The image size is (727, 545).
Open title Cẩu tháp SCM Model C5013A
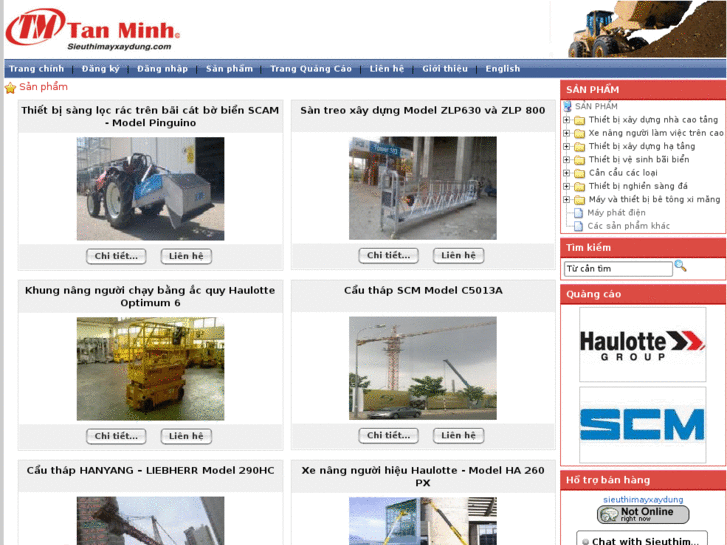pos(423,290)
